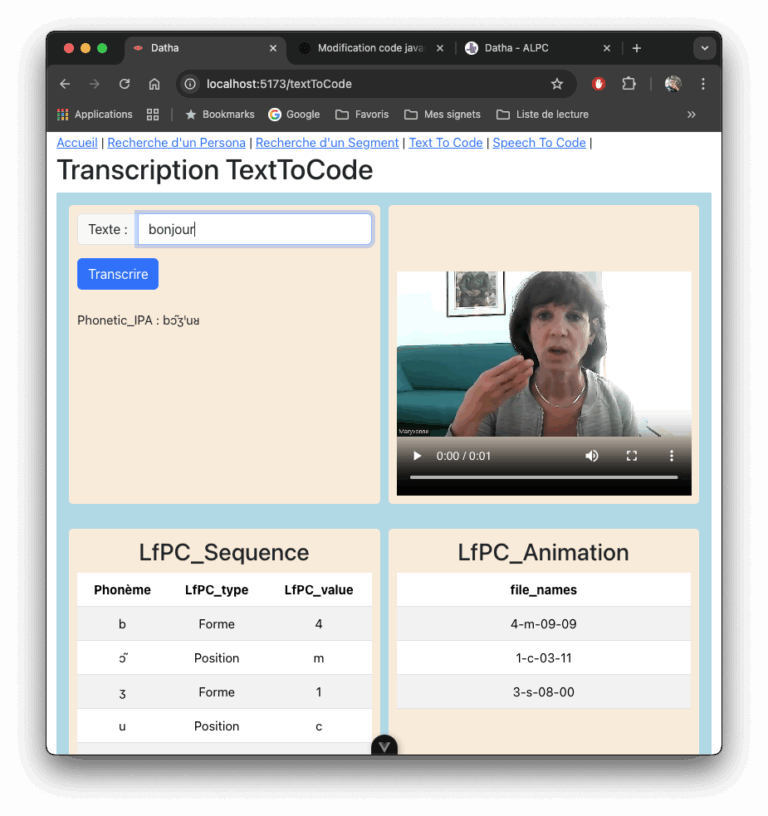Go back to previous page
Screen dimensions: 768x816
[65, 84]
